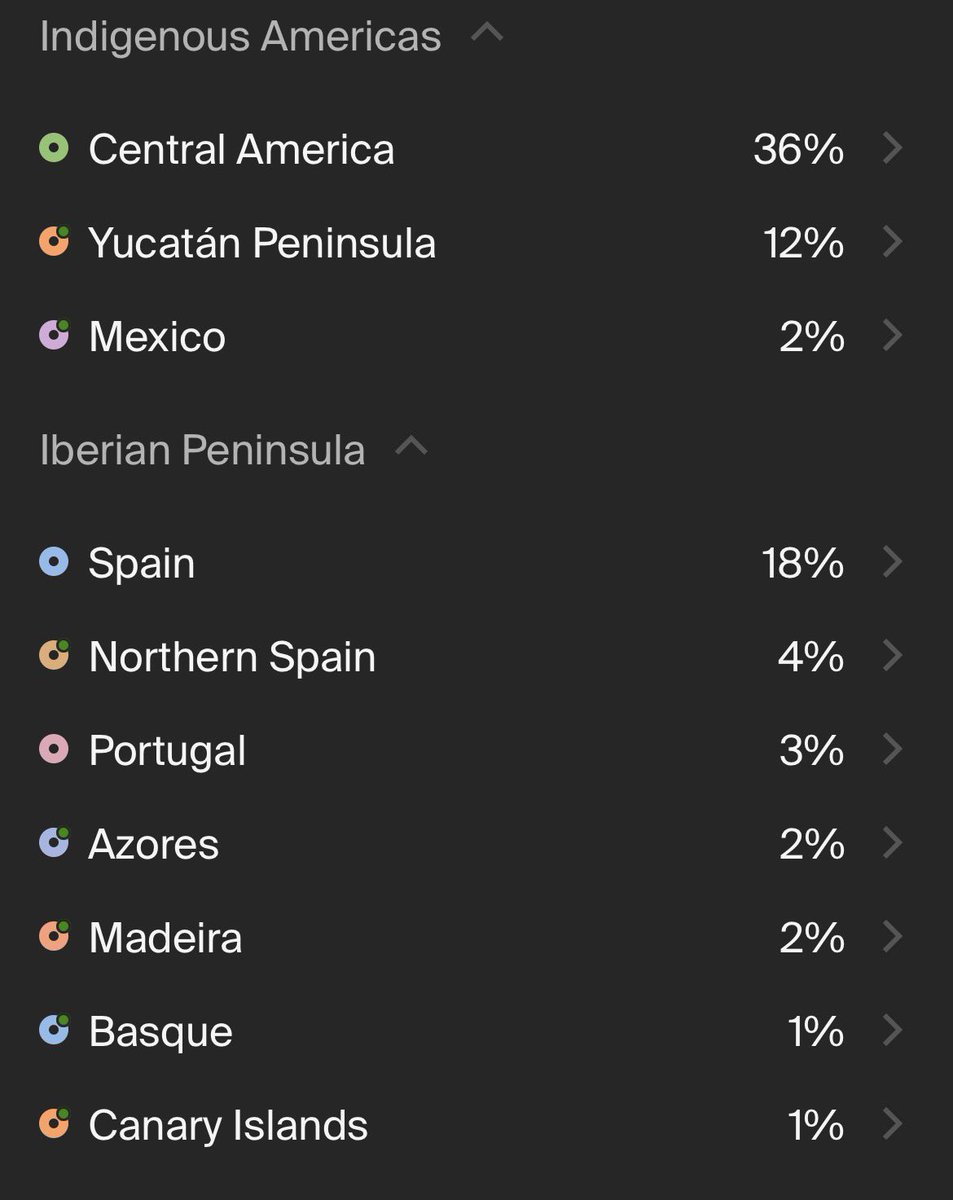Open Central America details chevron
Image resolution: width=953 pixels, height=1200 pixels.
pyautogui.click(x=893, y=149)
